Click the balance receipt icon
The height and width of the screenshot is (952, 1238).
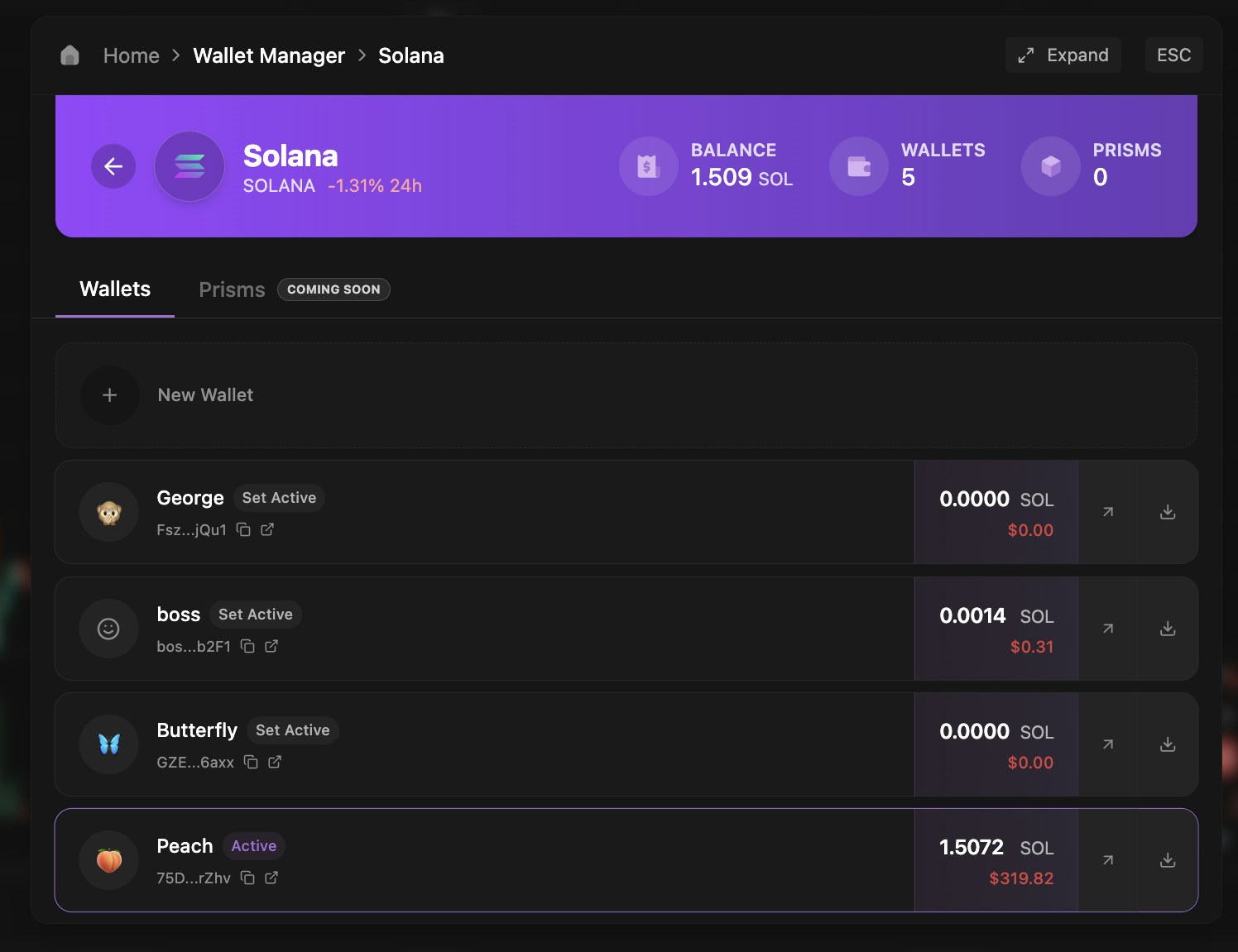coord(649,166)
